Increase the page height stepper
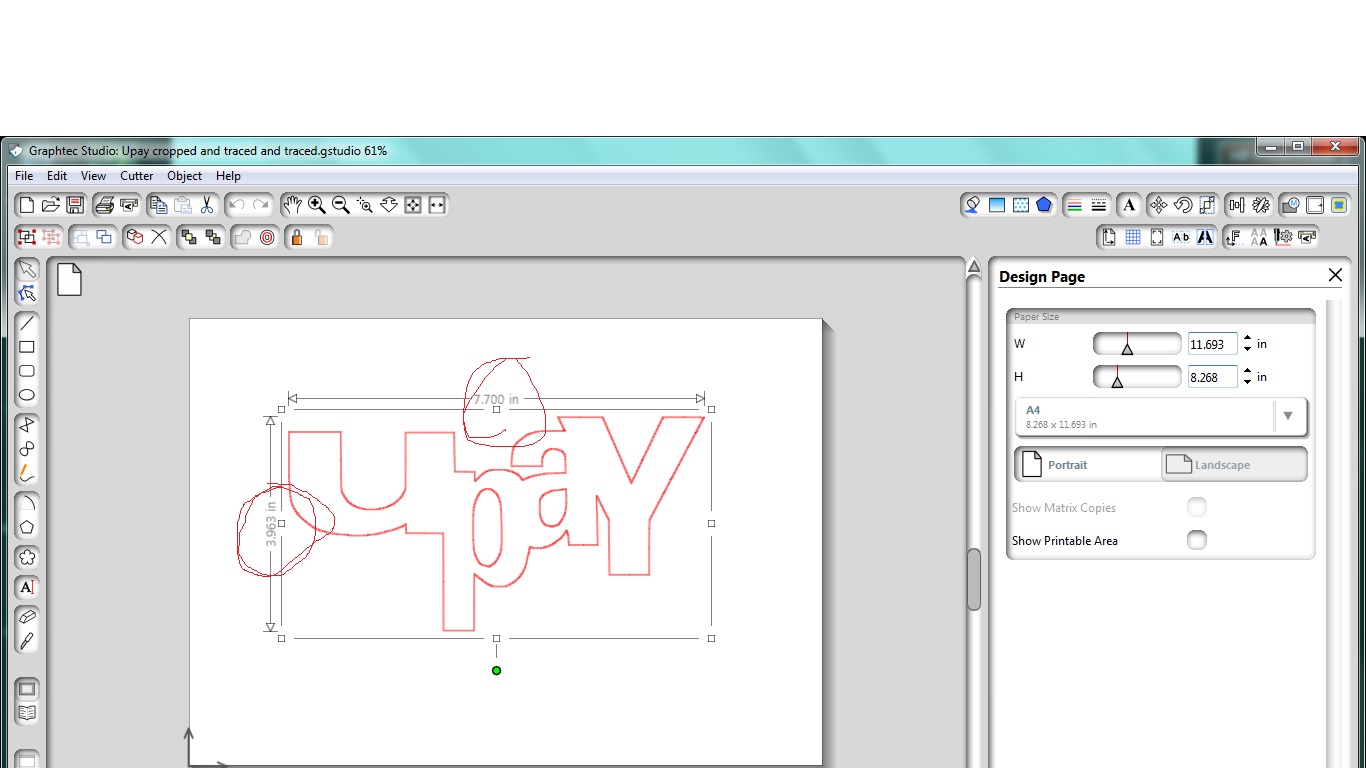The image size is (1366, 768). click(1247, 372)
